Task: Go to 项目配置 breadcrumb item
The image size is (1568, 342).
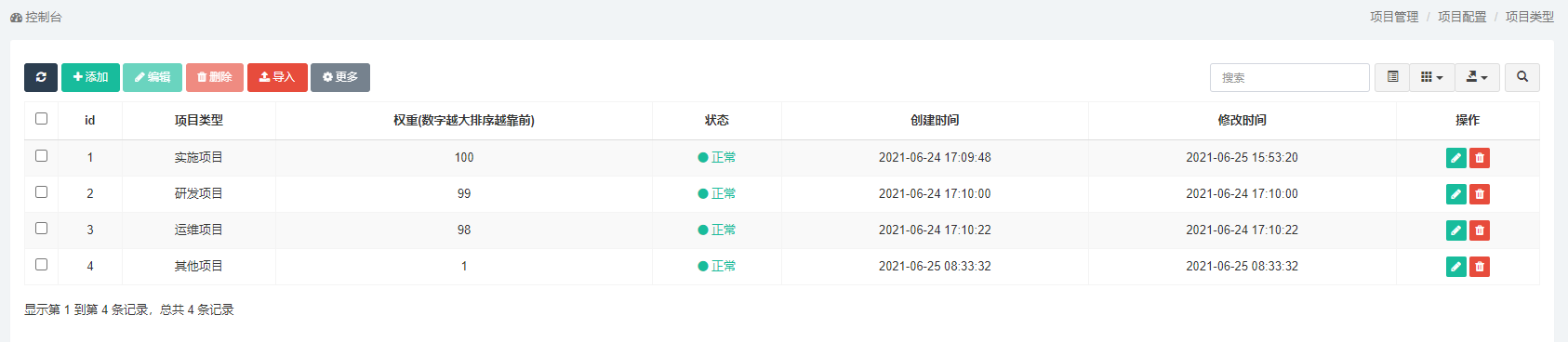Action: click(1462, 17)
